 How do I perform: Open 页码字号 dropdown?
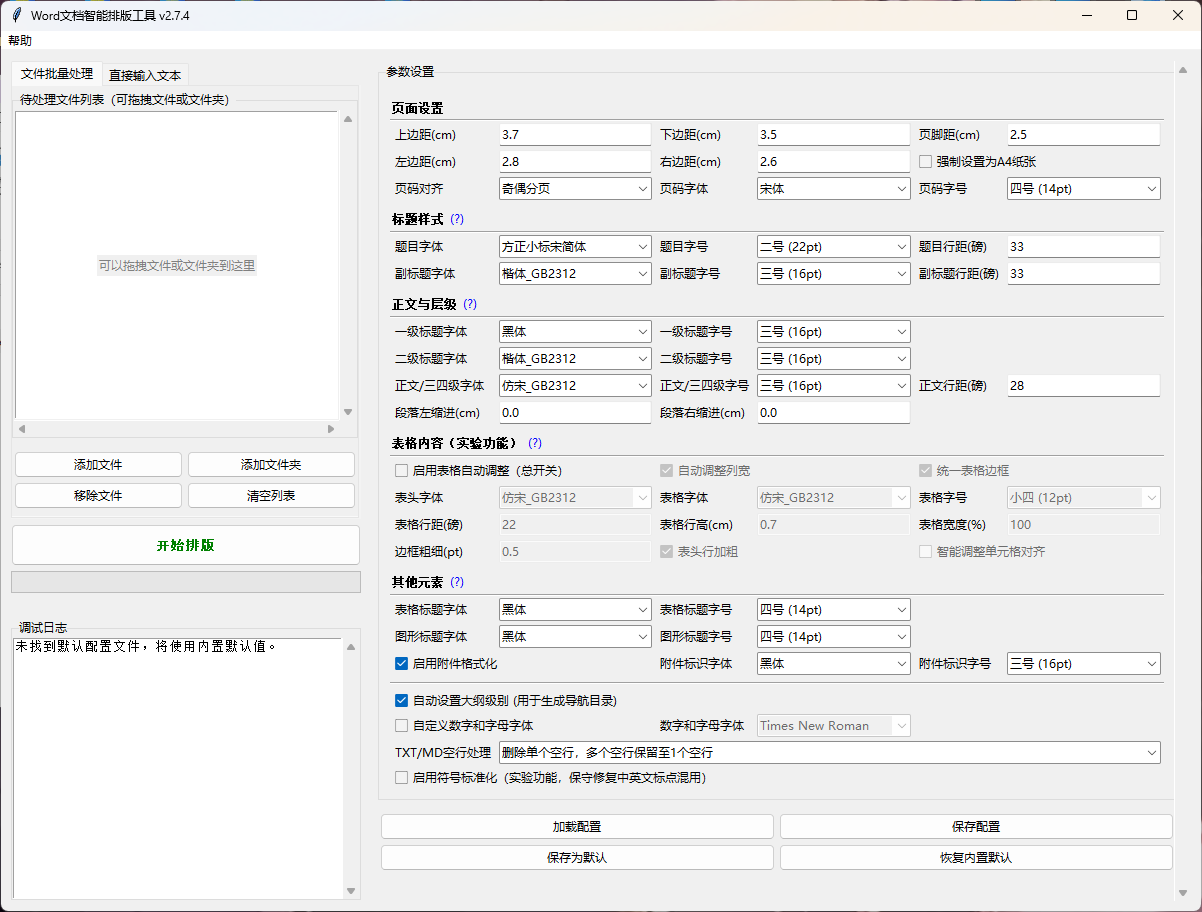click(x=1083, y=188)
